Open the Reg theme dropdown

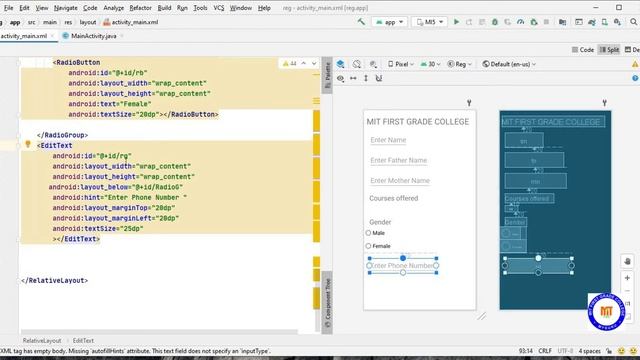coord(460,64)
